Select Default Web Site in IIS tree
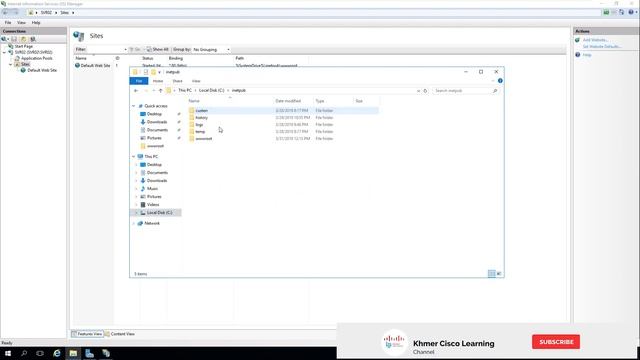This screenshot has width=640, height=360. pos(42,70)
